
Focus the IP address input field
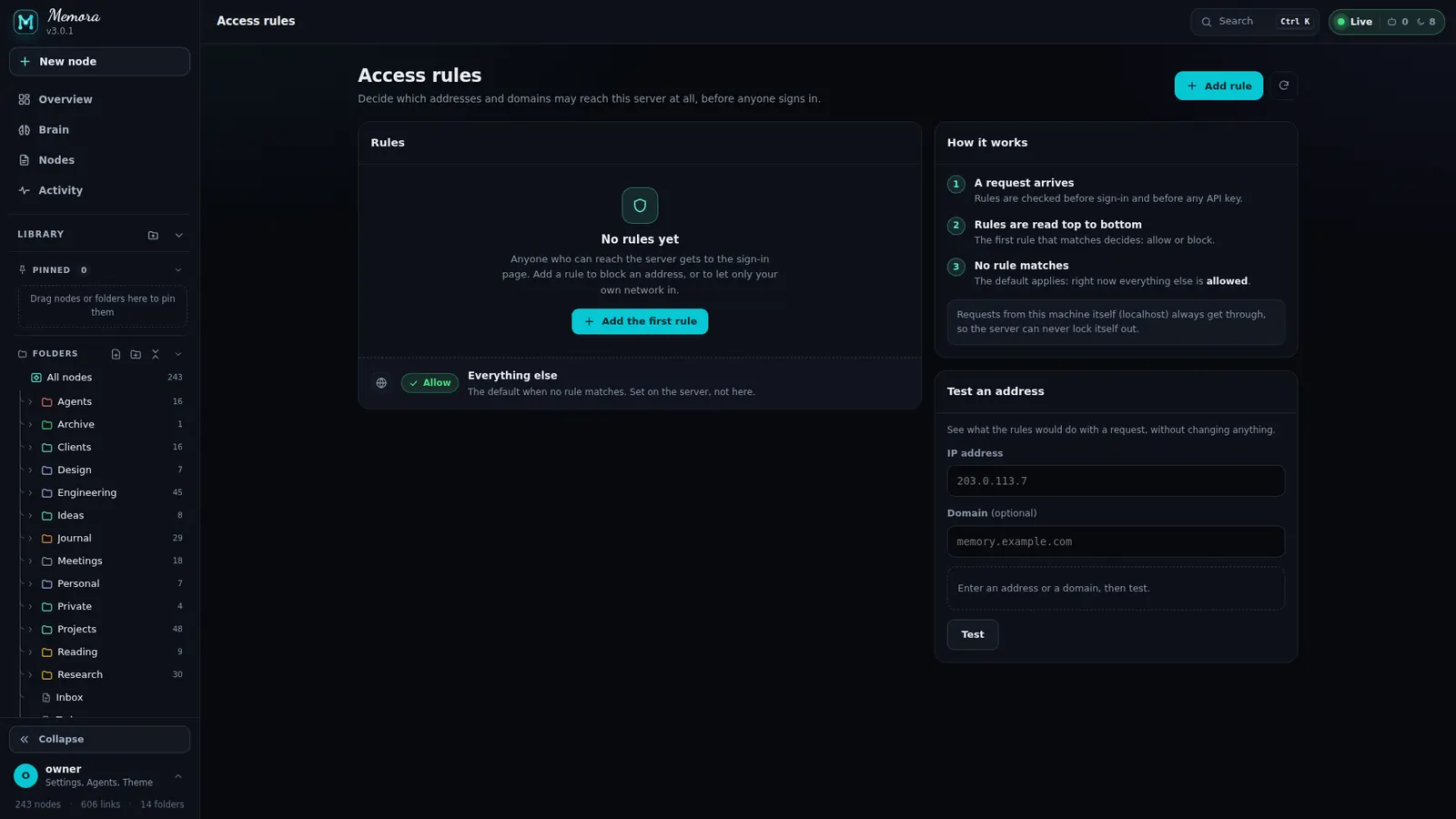(x=1116, y=481)
